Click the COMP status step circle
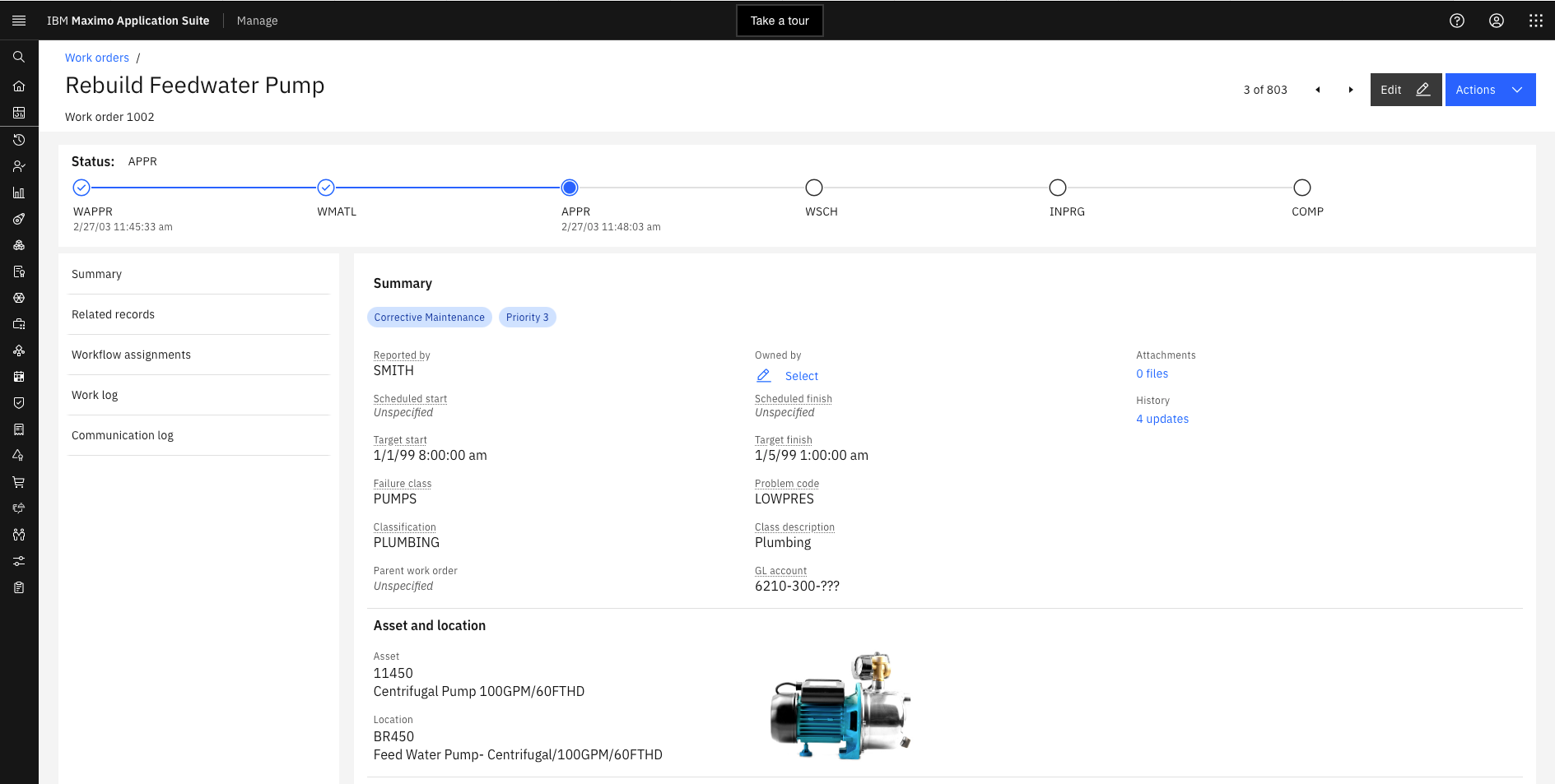 point(1302,188)
